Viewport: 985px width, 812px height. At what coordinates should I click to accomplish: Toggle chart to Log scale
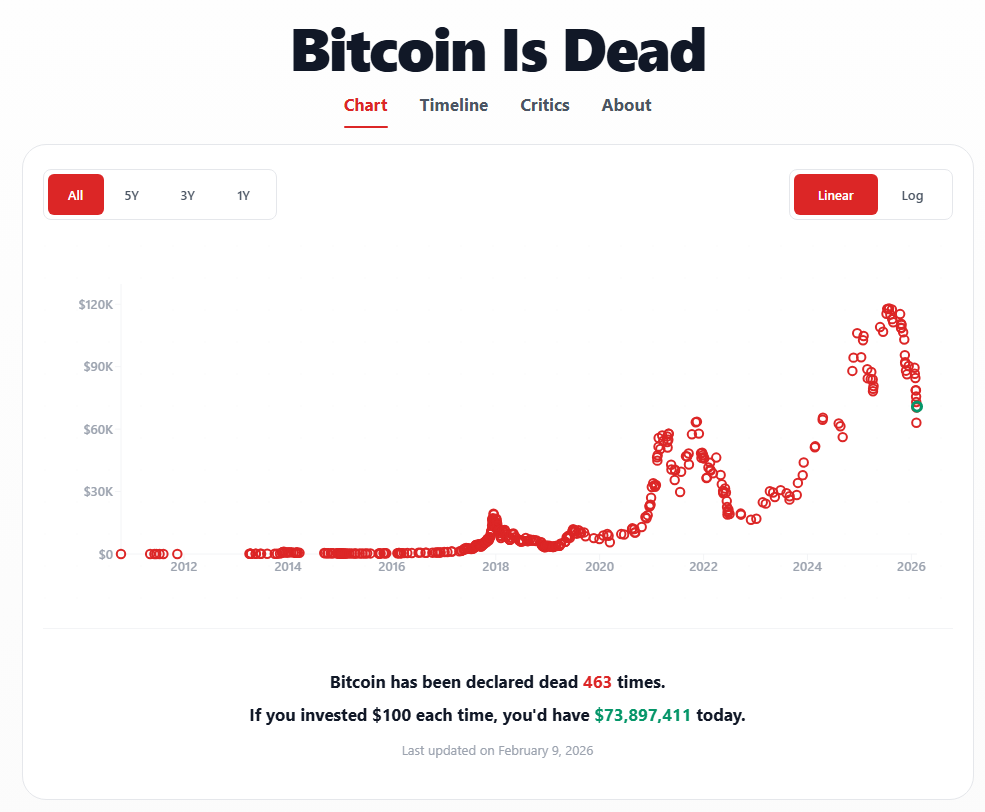point(912,195)
